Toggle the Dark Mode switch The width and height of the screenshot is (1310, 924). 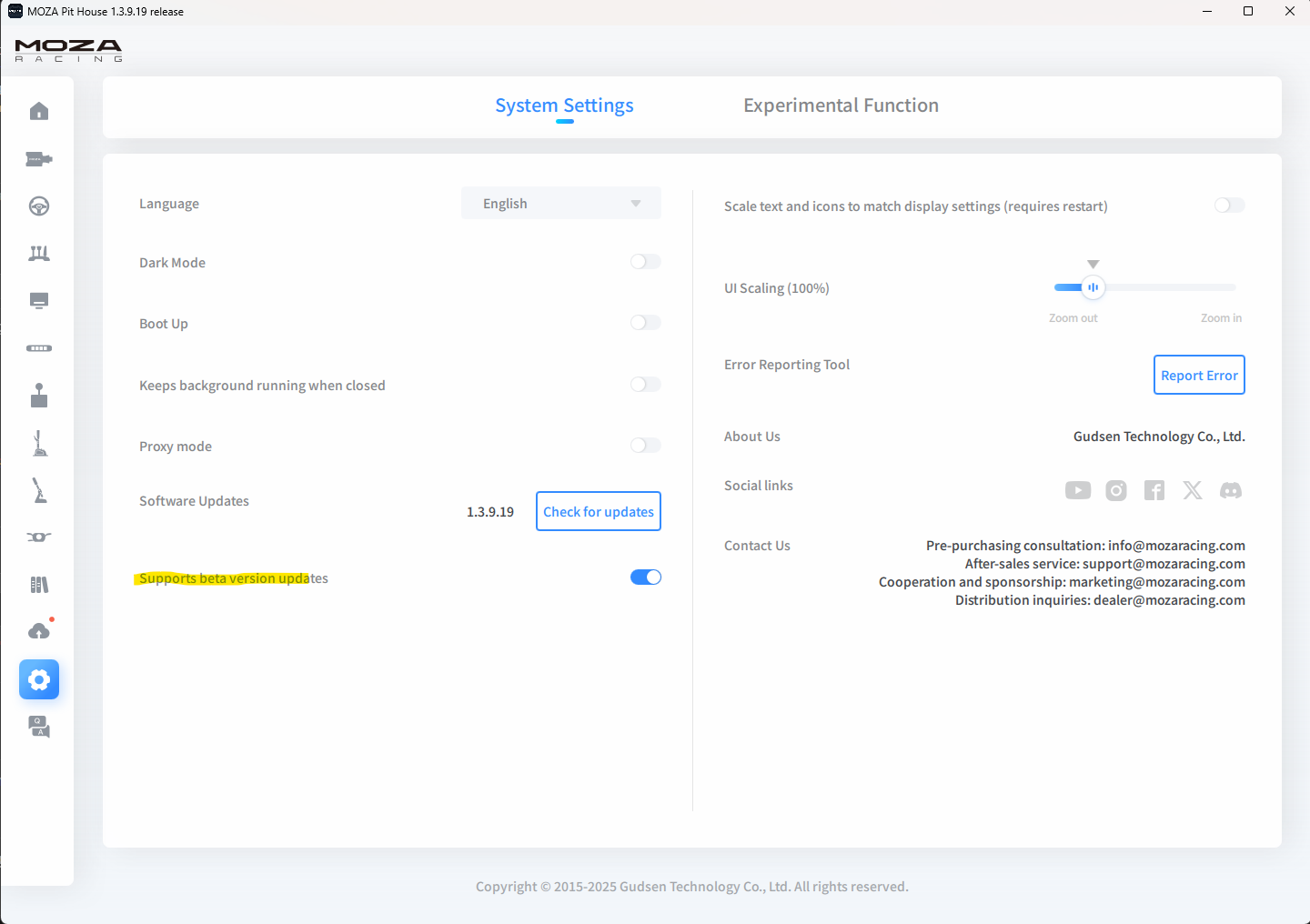[x=646, y=262]
